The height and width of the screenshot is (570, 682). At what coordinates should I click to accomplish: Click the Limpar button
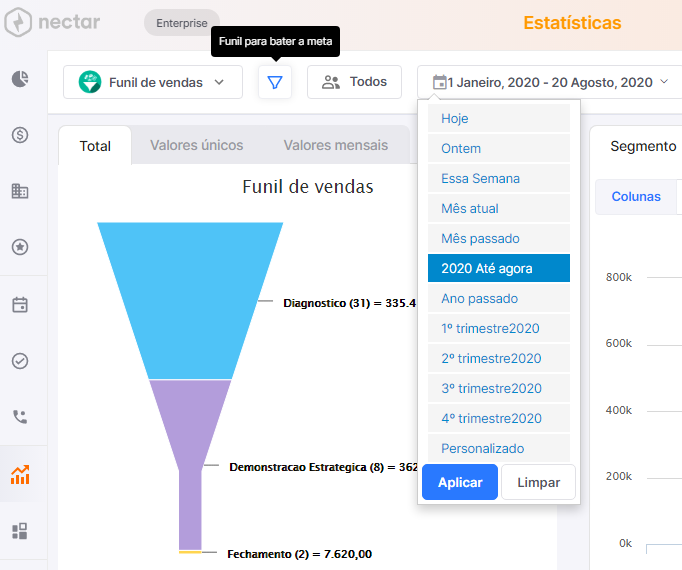click(538, 482)
